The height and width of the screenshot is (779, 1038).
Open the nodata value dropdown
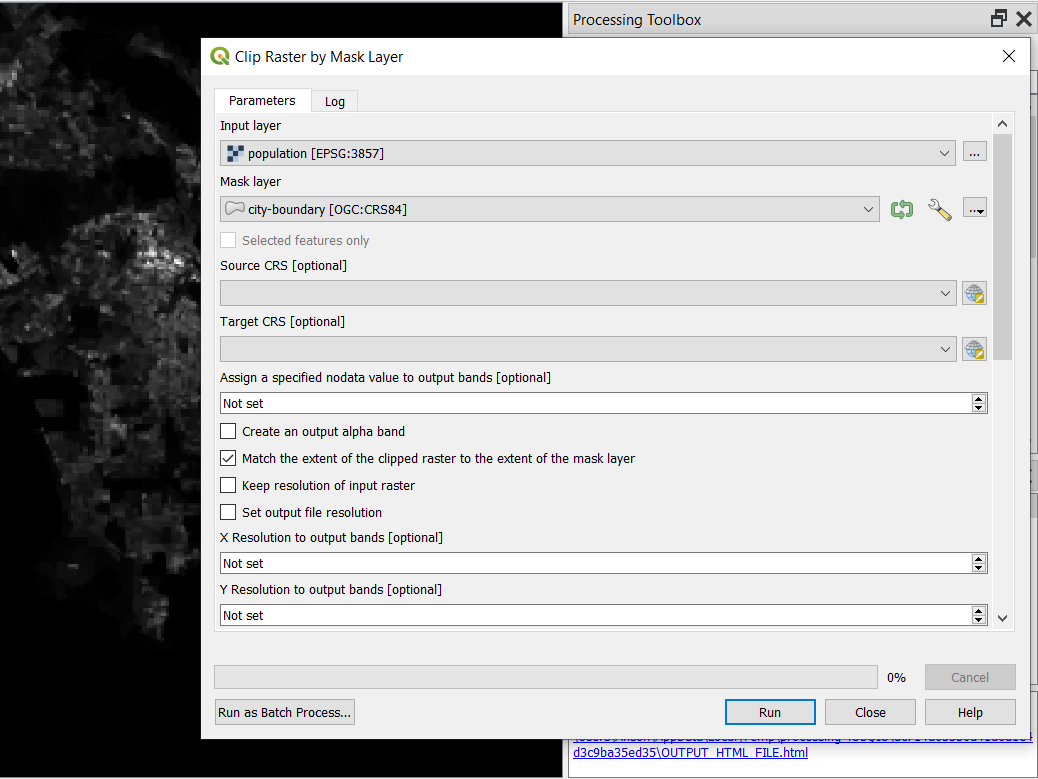978,402
